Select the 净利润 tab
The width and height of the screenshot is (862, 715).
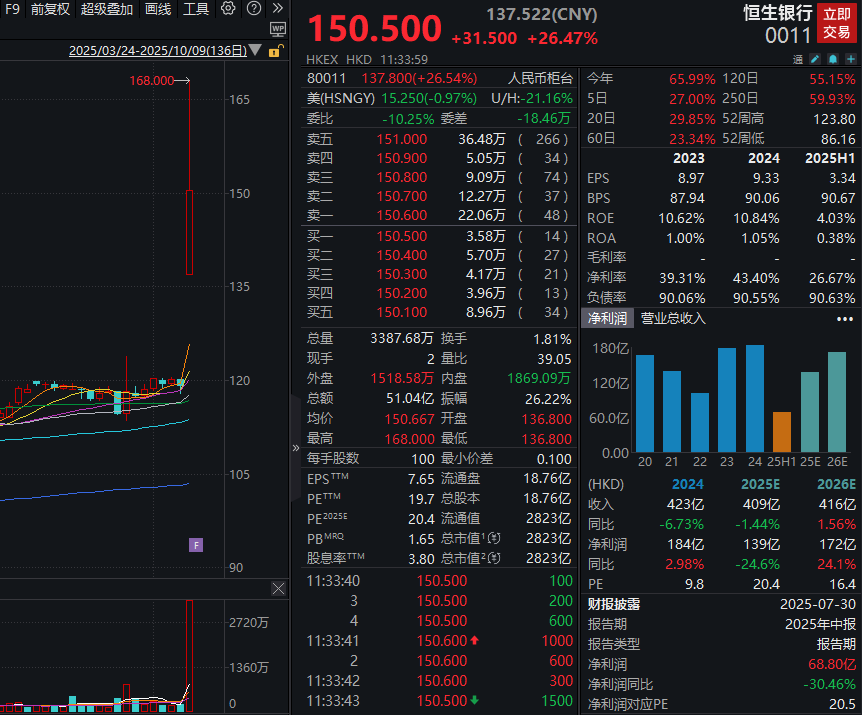click(606, 318)
